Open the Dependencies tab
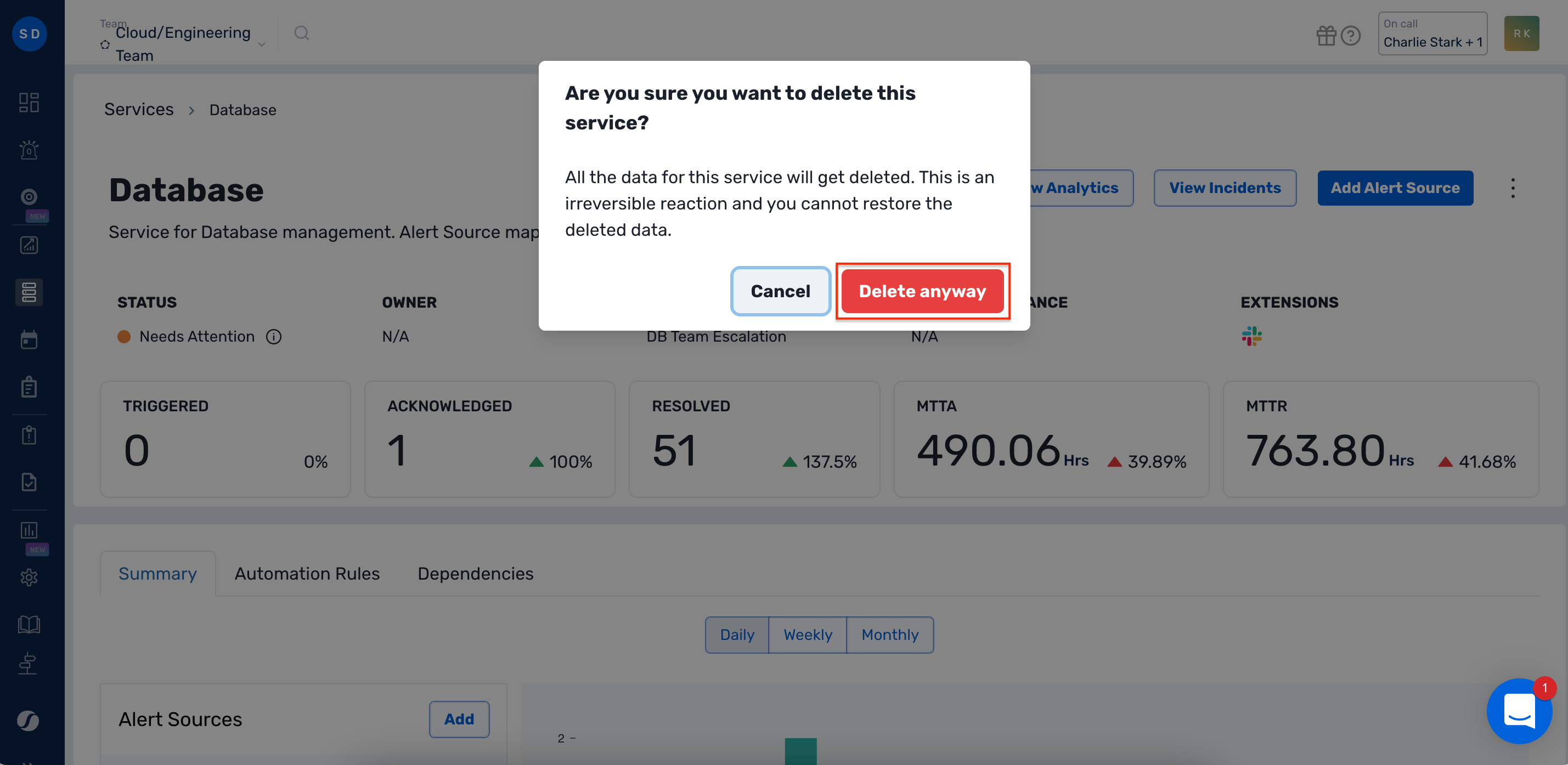The height and width of the screenshot is (765, 1568). pyautogui.click(x=475, y=573)
